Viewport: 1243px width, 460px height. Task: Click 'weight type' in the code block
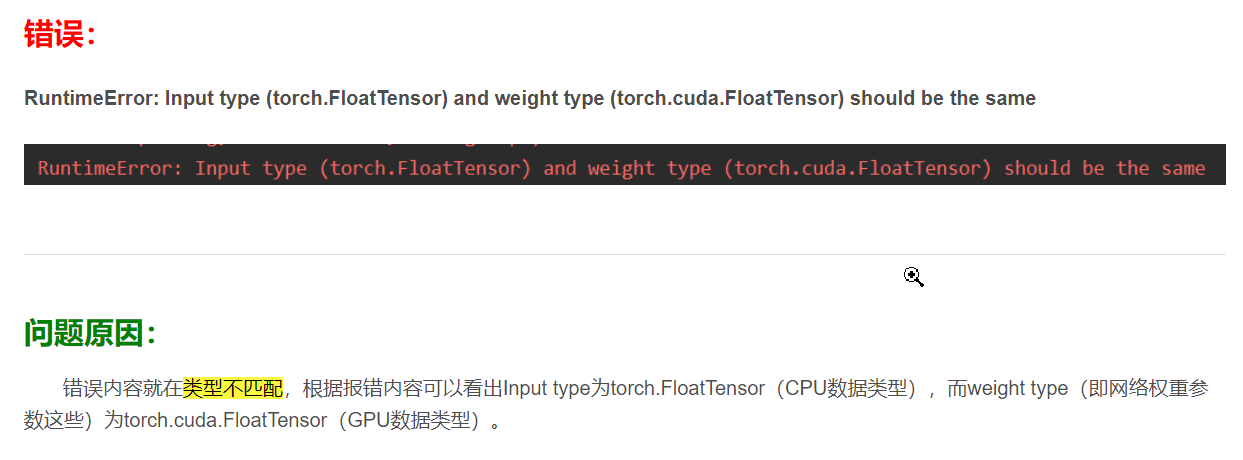(x=649, y=168)
